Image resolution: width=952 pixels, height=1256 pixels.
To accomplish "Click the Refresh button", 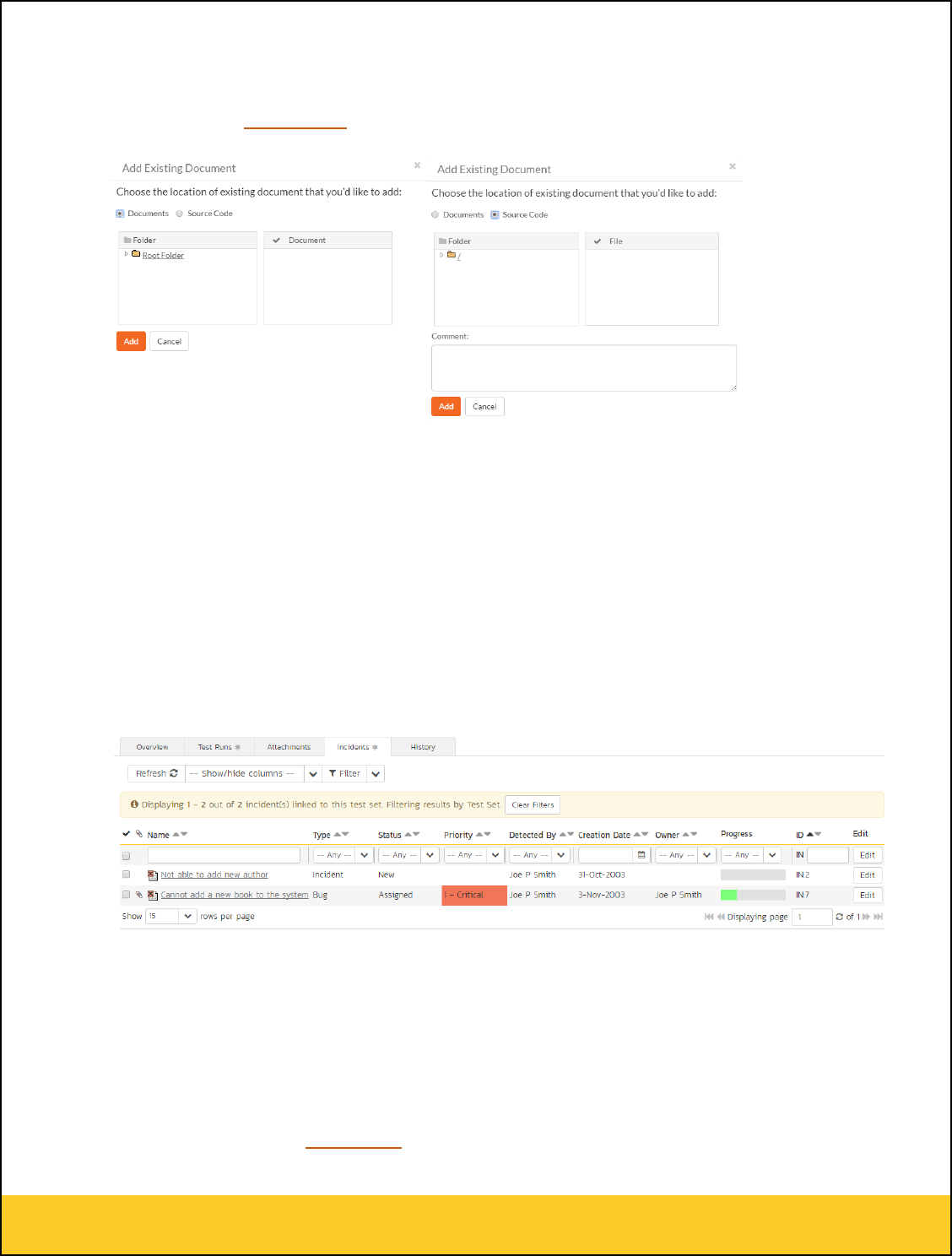I will coord(157,773).
